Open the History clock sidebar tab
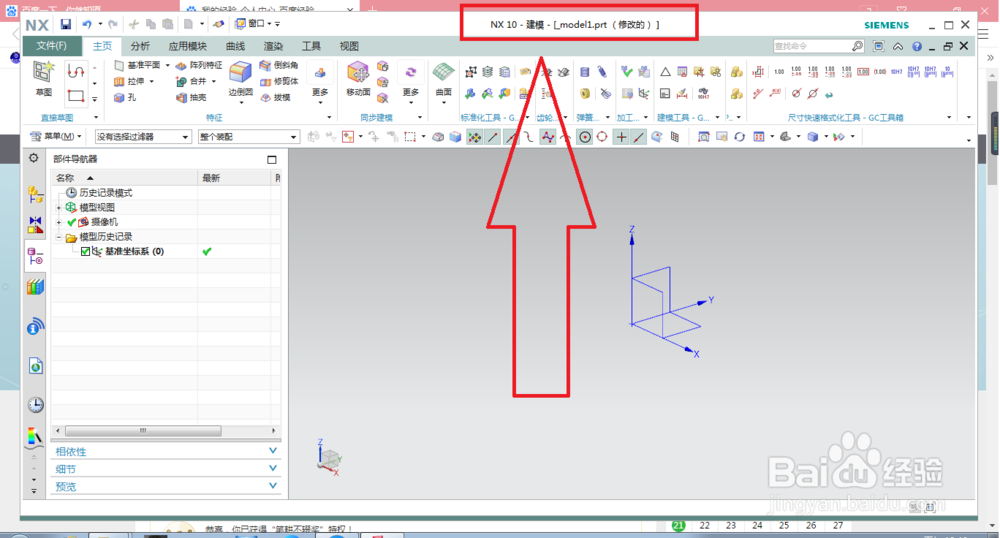The image size is (1000, 538). [35, 404]
